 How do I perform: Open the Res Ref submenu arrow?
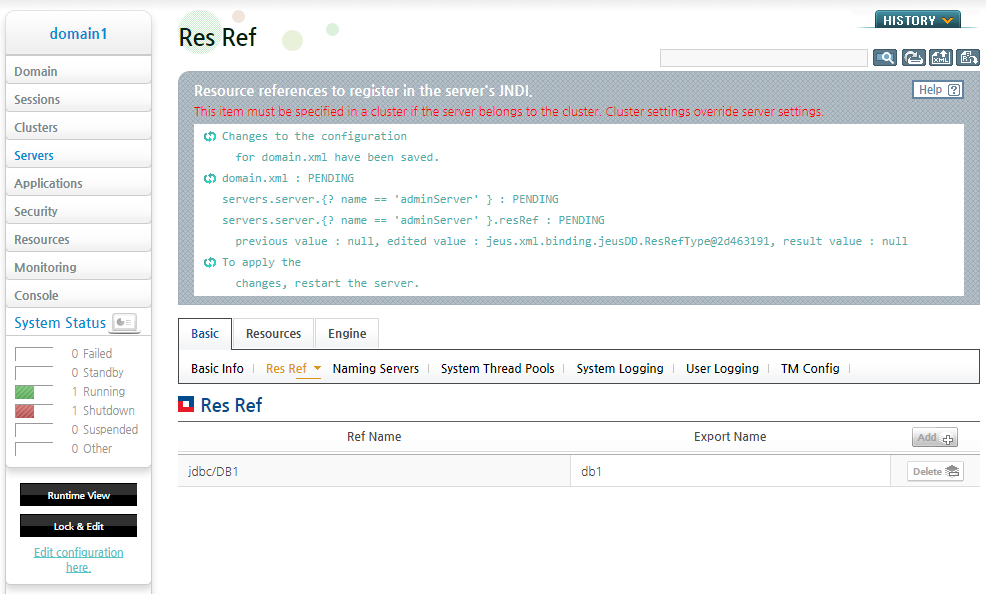click(318, 368)
